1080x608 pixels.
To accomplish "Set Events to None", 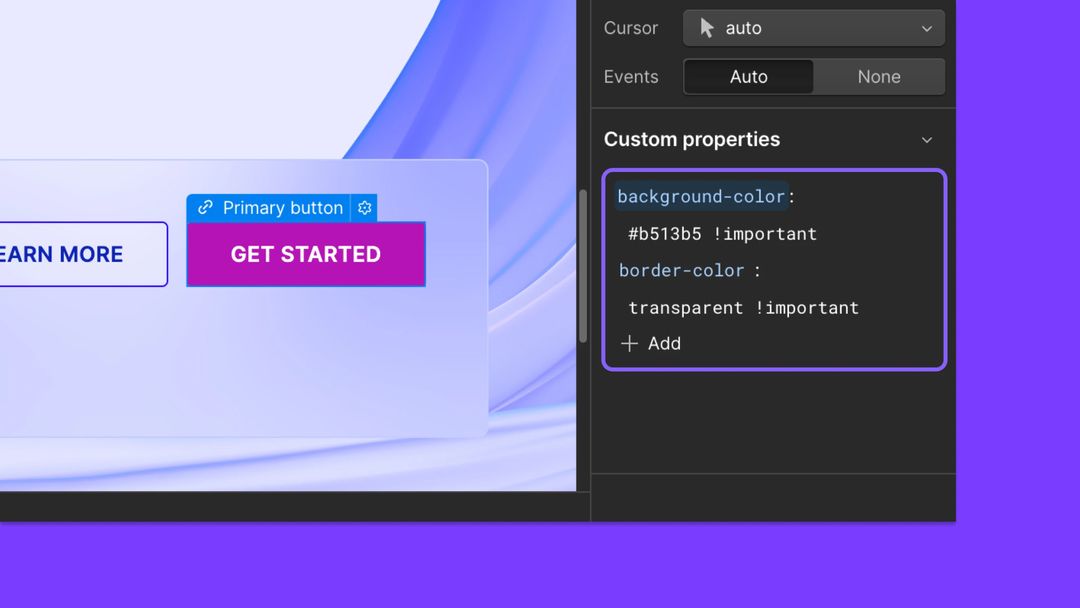I will point(878,76).
